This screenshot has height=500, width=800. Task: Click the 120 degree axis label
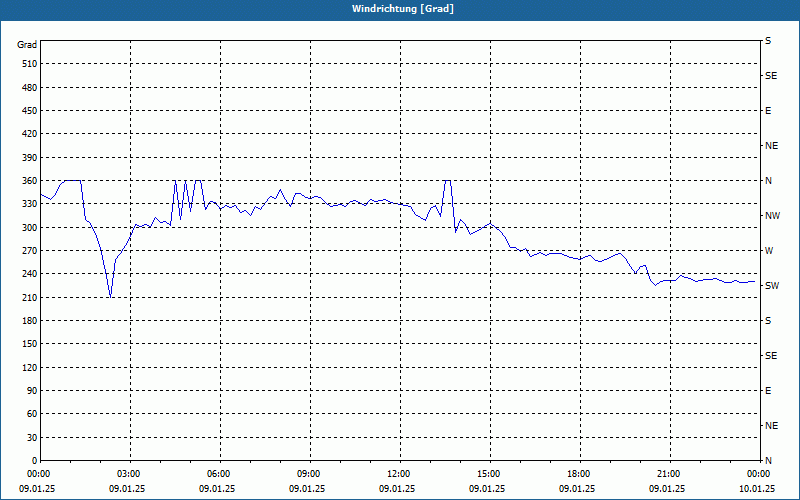click(x=31, y=367)
